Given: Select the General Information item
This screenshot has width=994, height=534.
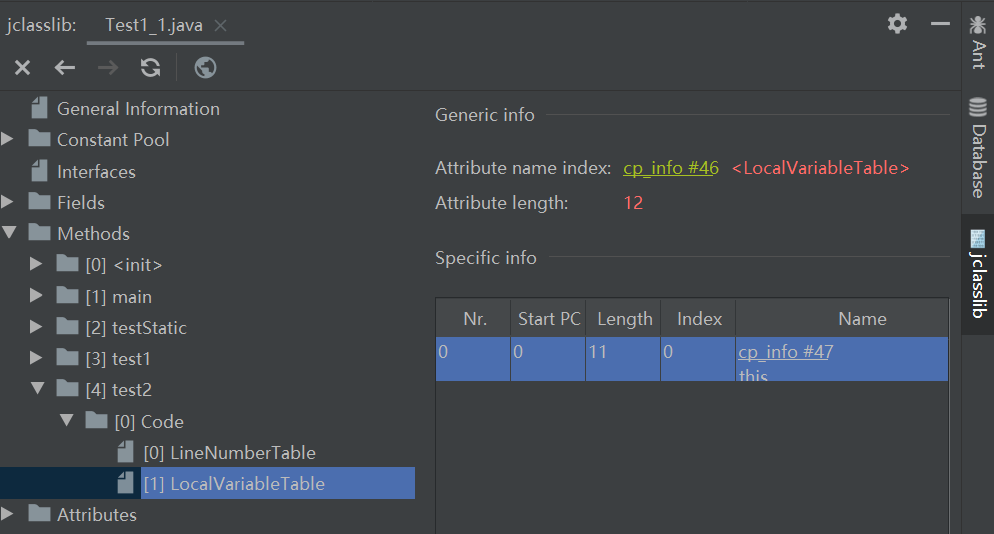Looking at the screenshot, I should coord(138,109).
